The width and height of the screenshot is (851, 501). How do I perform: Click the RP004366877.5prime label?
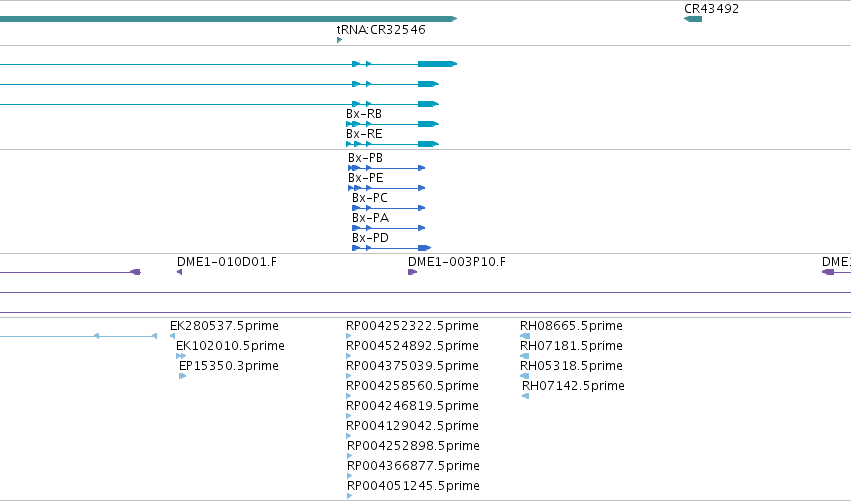413,466
